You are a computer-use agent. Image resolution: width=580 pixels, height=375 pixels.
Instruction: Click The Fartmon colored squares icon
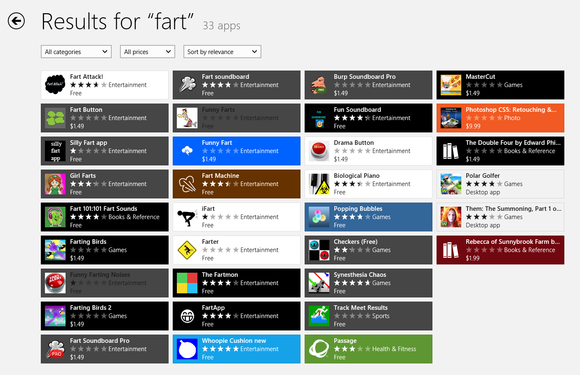tap(187, 283)
